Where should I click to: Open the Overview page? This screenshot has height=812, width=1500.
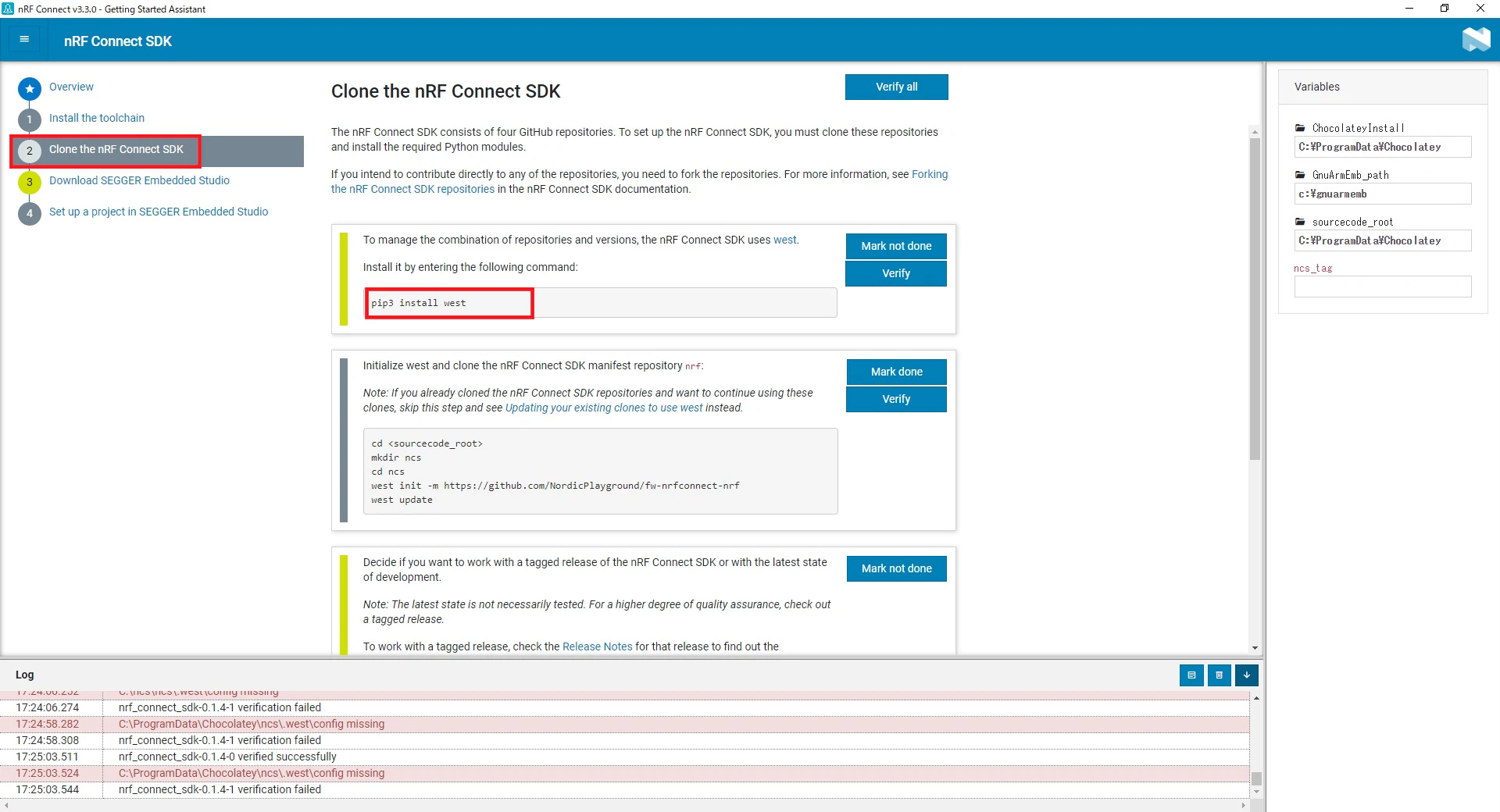click(71, 87)
